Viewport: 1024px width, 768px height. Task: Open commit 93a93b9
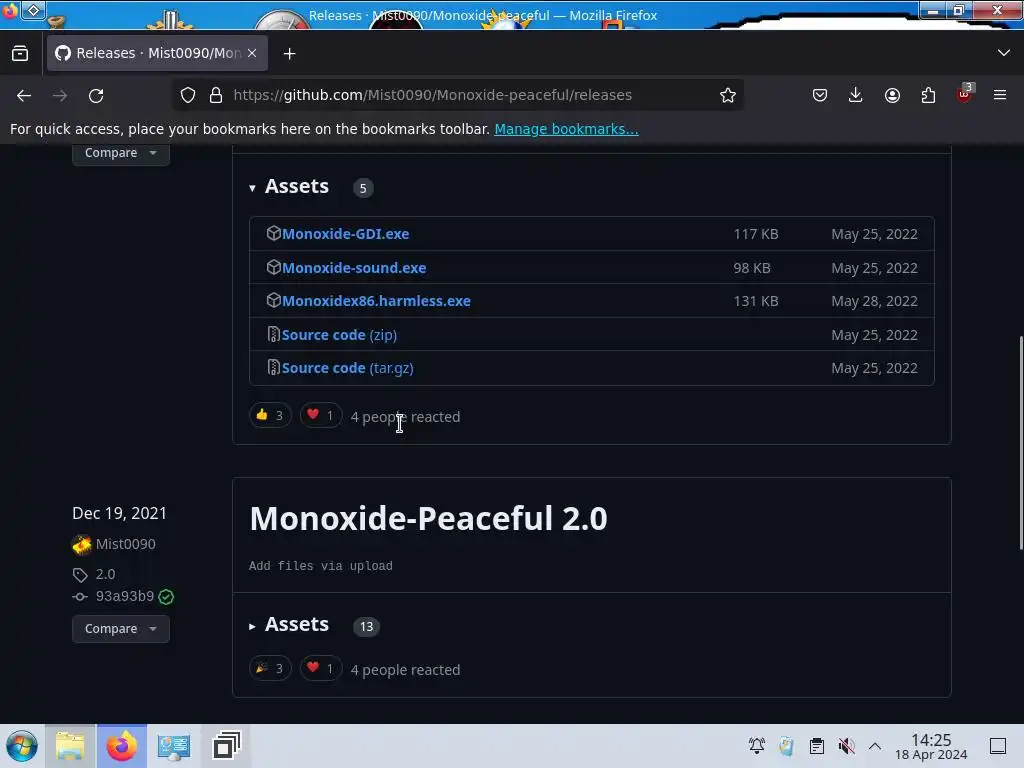125,596
